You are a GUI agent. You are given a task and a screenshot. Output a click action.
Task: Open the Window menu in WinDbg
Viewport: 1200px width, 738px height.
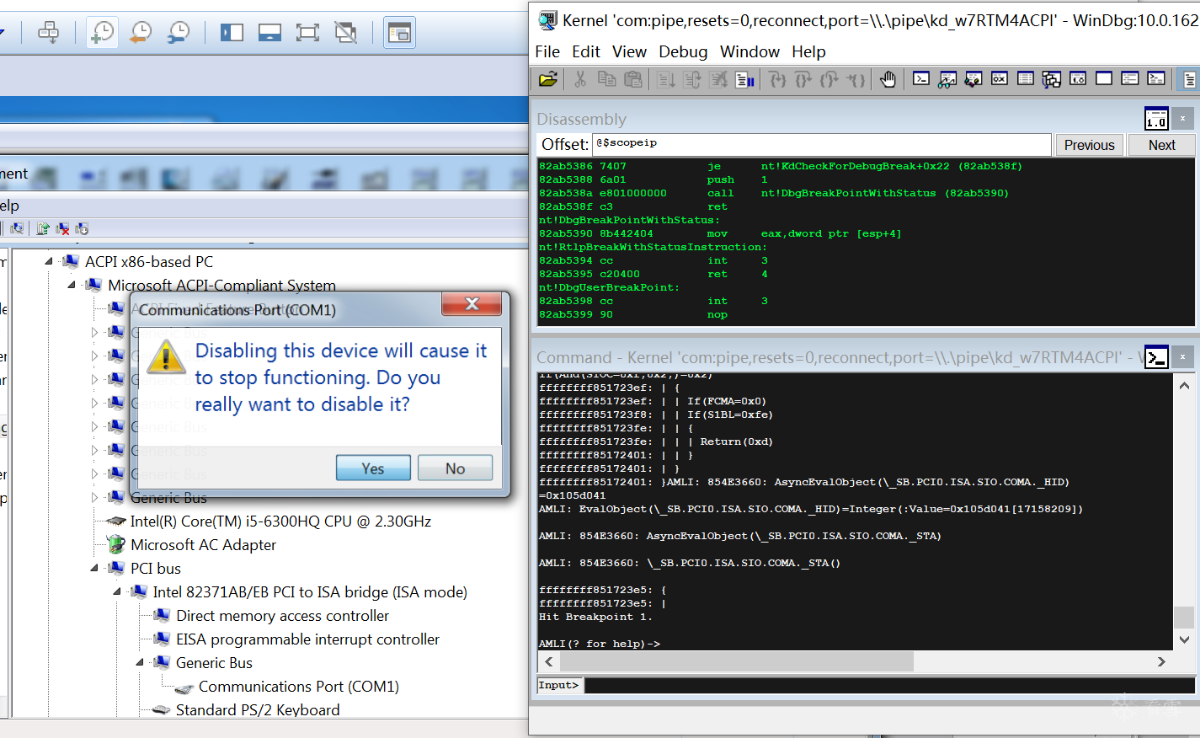(x=750, y=51)
